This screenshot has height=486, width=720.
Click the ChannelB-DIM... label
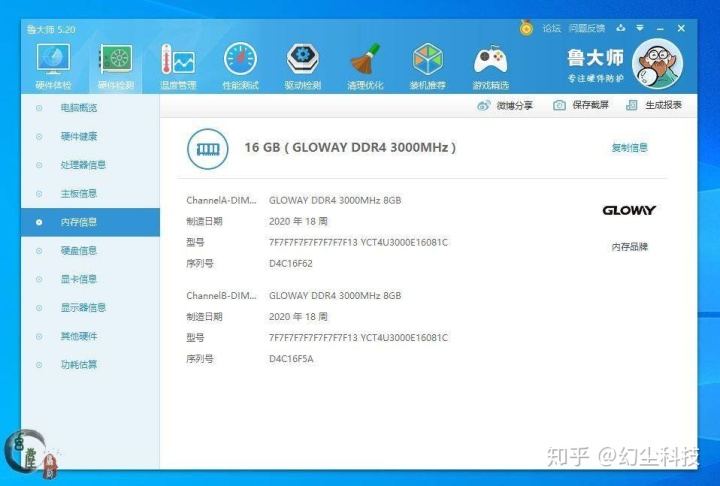click(221, 295)
